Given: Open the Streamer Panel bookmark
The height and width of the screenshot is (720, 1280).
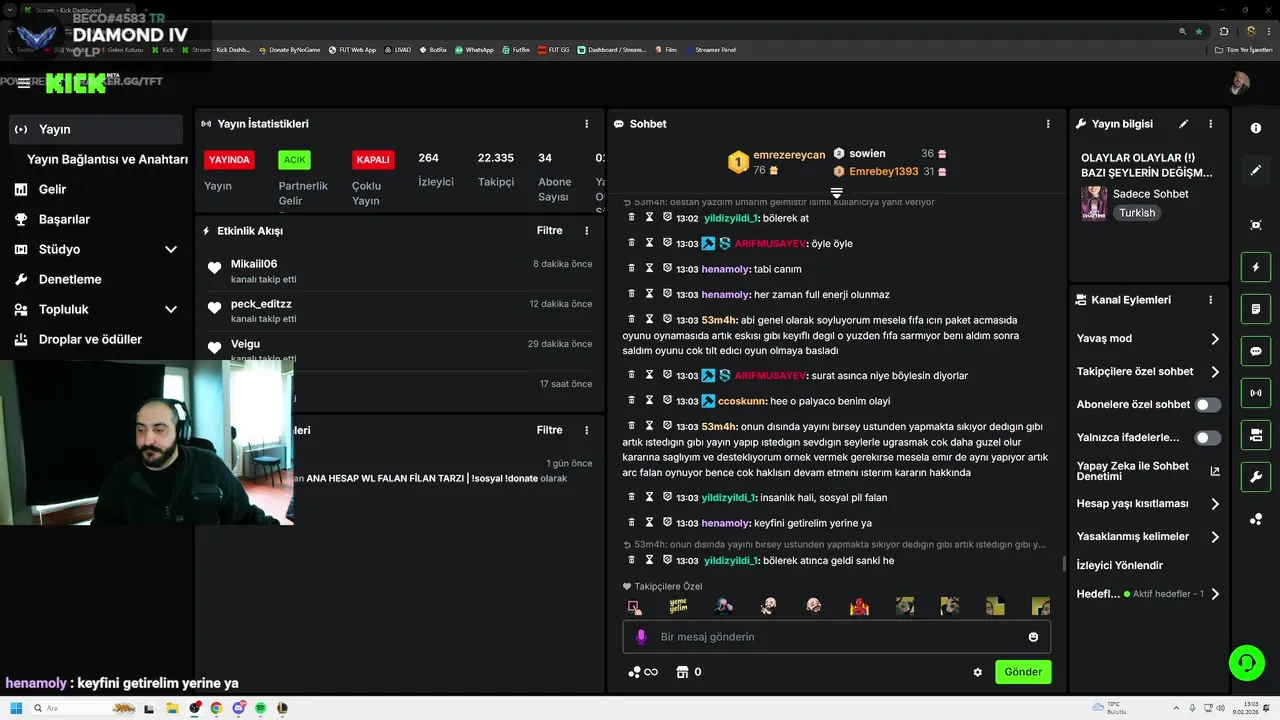Looking at the screenshot, I should click(710, 49).
